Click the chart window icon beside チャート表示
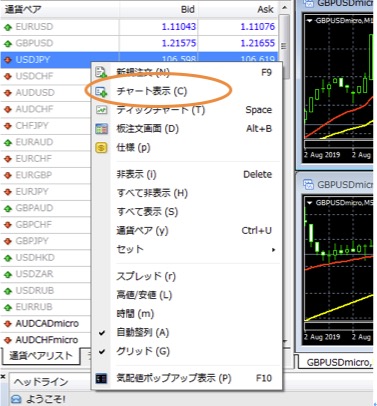377x406 pixels. pyautogui.click(x=101, y=91)
